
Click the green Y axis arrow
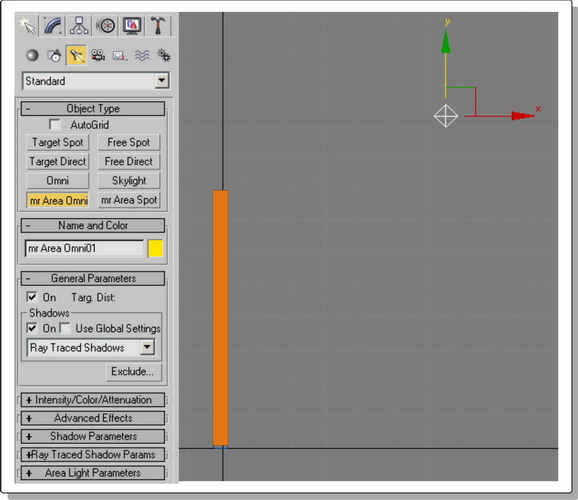pos(446,42)
